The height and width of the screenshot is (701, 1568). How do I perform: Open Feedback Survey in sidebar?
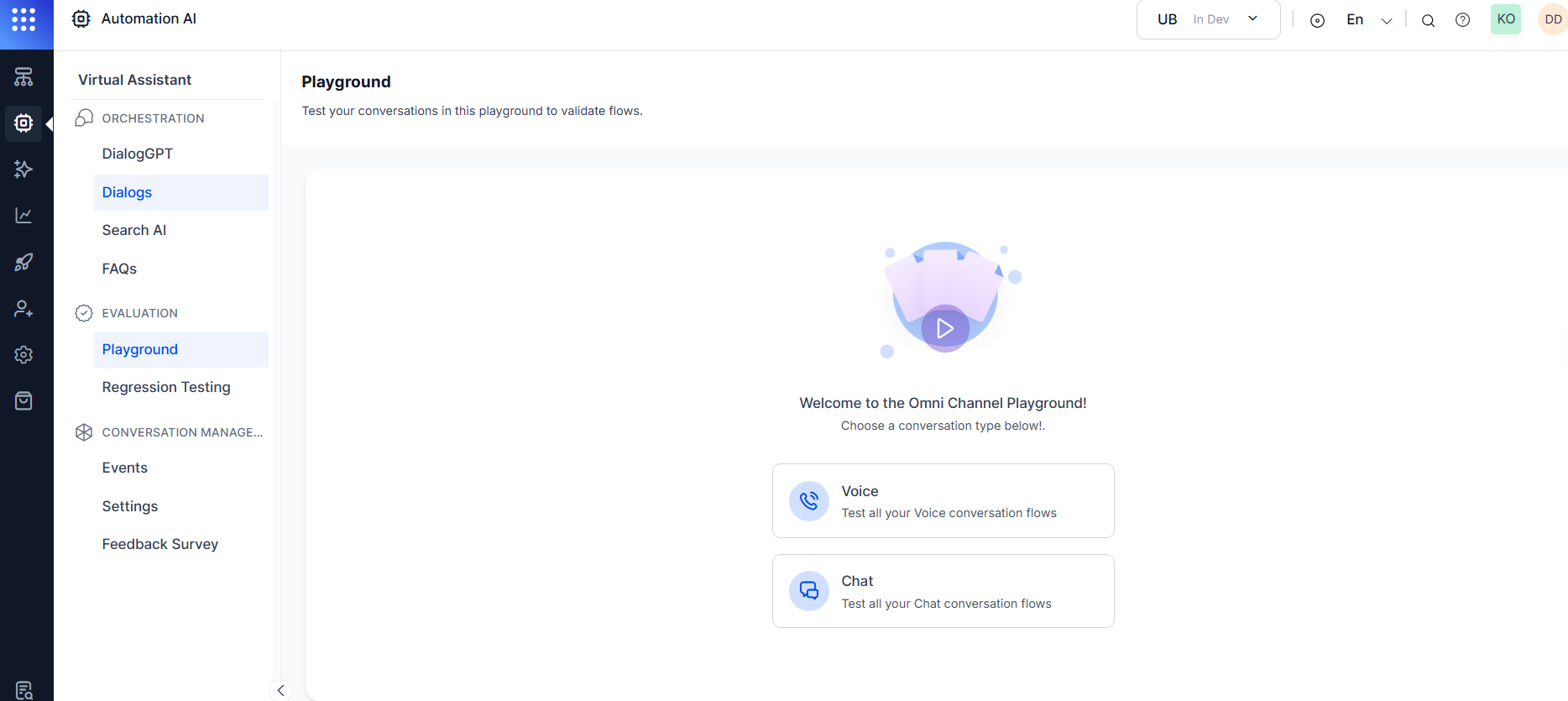tap(160, 544)
